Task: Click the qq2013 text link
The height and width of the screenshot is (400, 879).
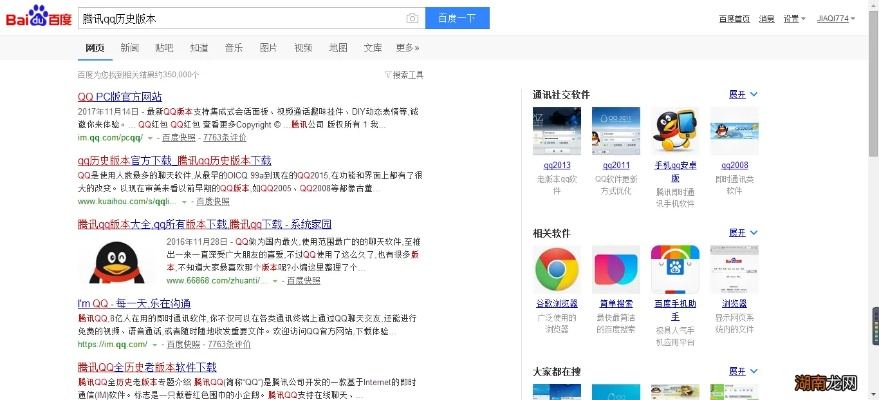Action: click(557, 166)
